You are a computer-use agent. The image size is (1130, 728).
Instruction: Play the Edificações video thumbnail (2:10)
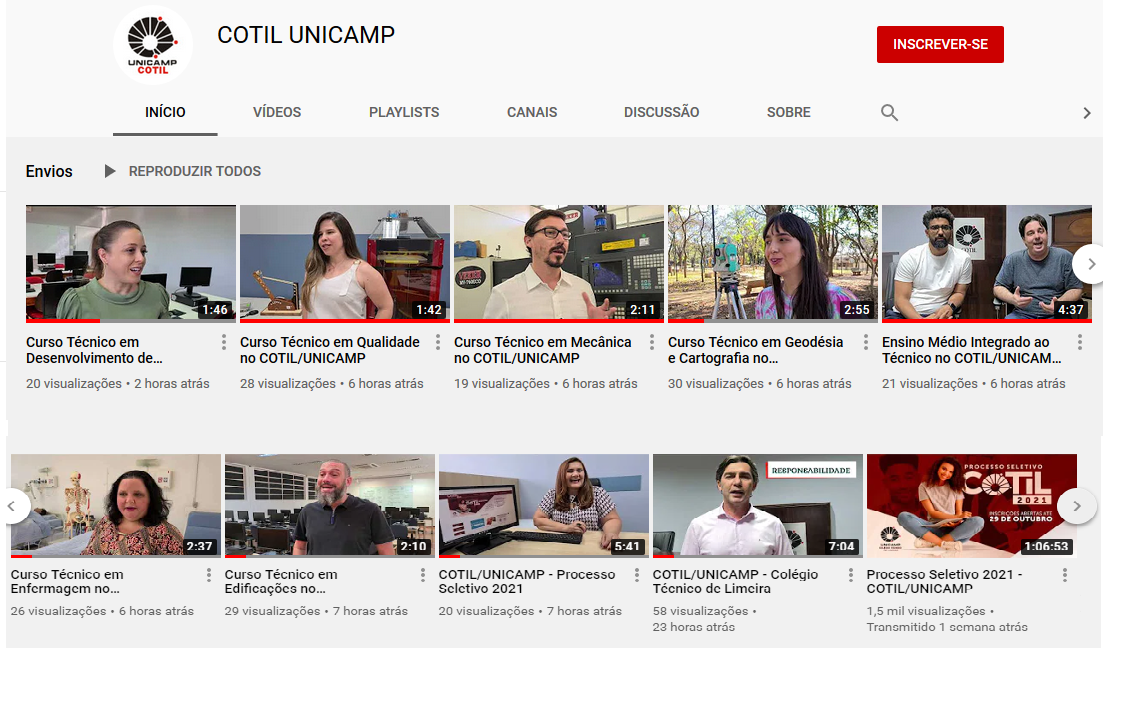click(x=329, y=505)
